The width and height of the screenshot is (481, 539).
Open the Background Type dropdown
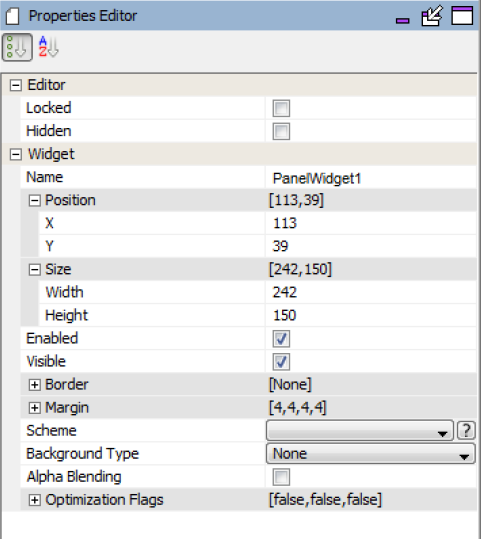click(x=371, y=453)
